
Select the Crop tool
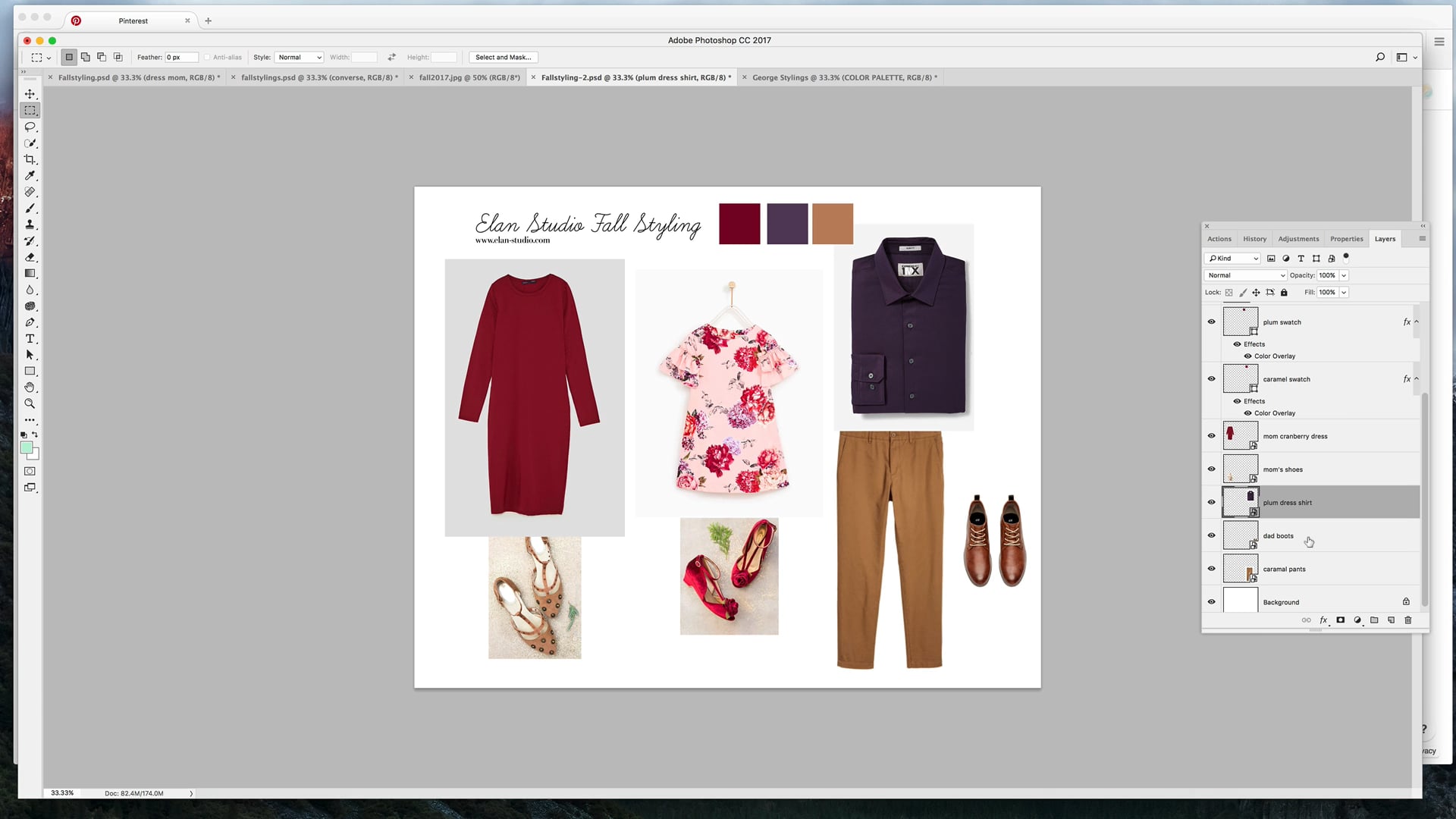pyautogui.click(x=30, y=159)
